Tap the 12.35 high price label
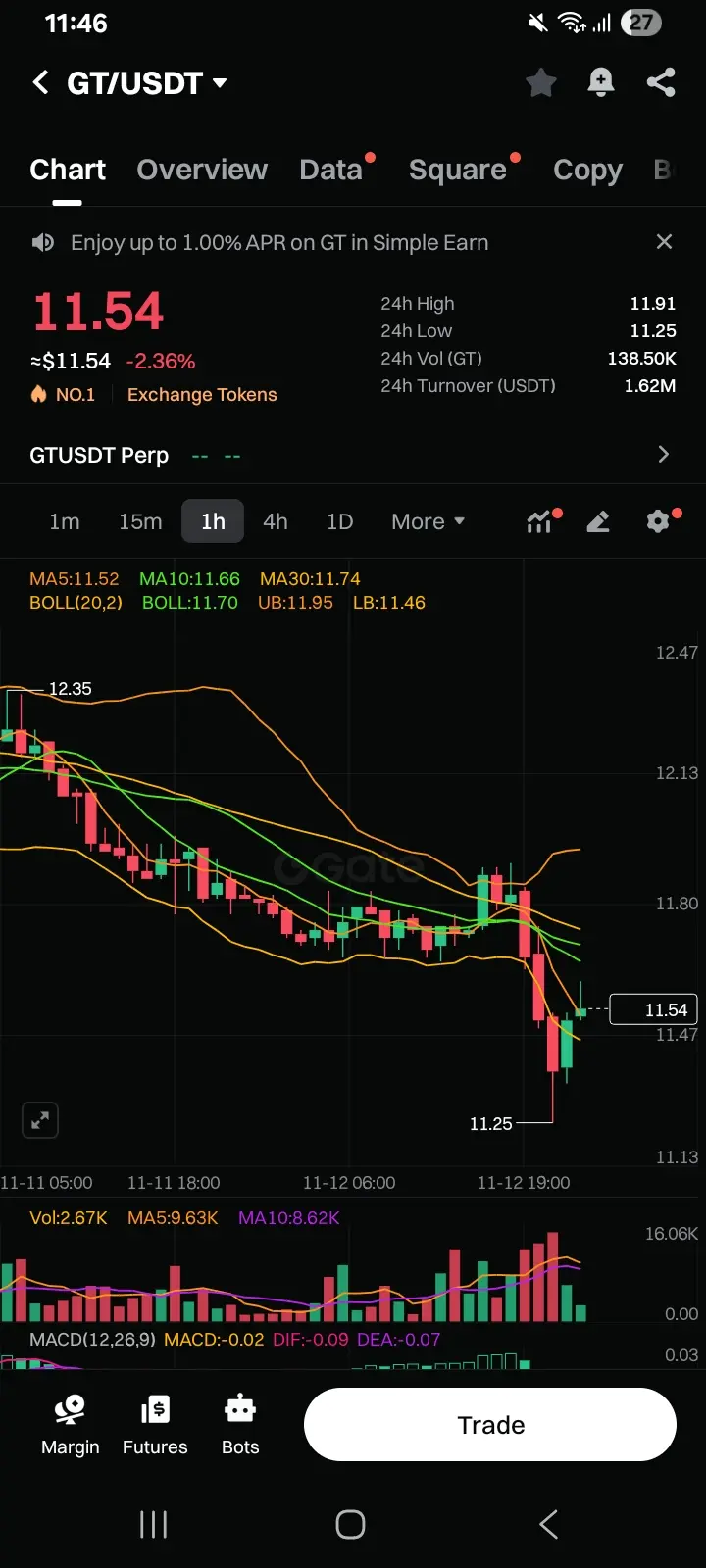The image size is (706, 1568). point(70,689)
